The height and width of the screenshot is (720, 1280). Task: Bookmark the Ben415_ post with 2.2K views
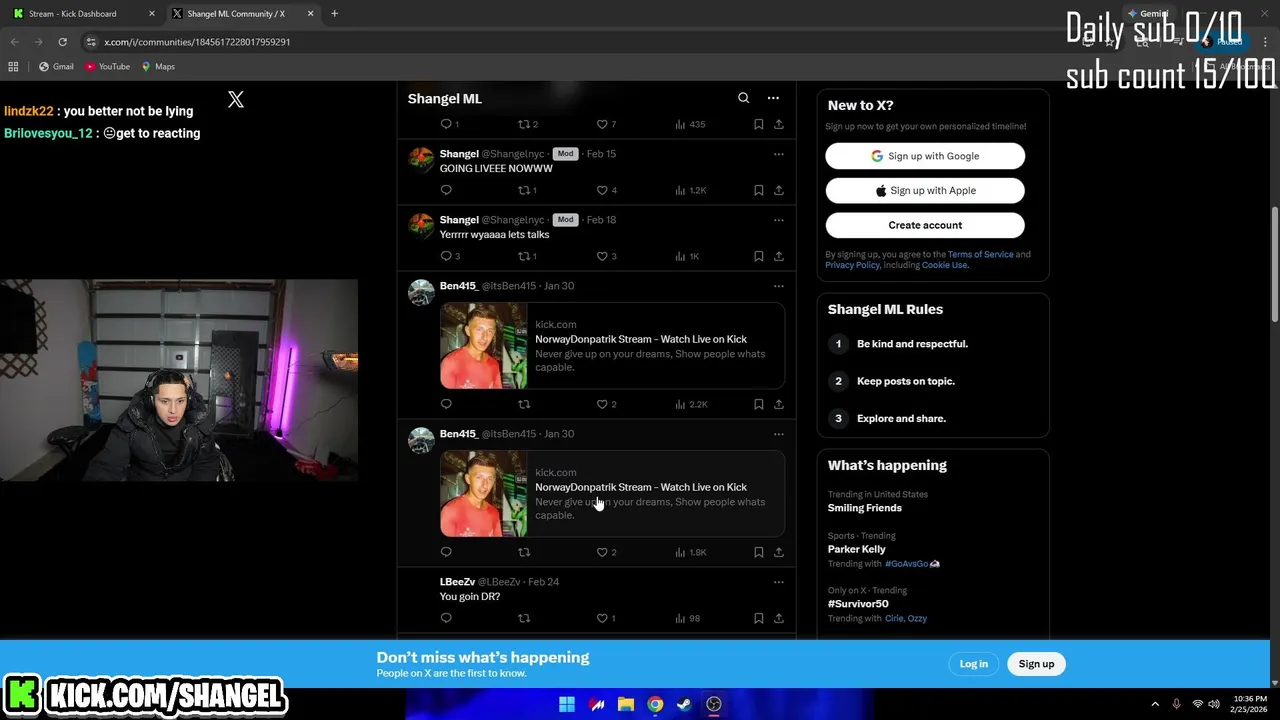(x=759, y=404)
